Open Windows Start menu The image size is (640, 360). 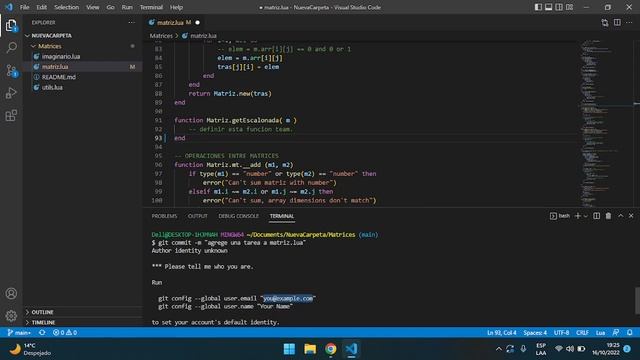tap(289, 349)
